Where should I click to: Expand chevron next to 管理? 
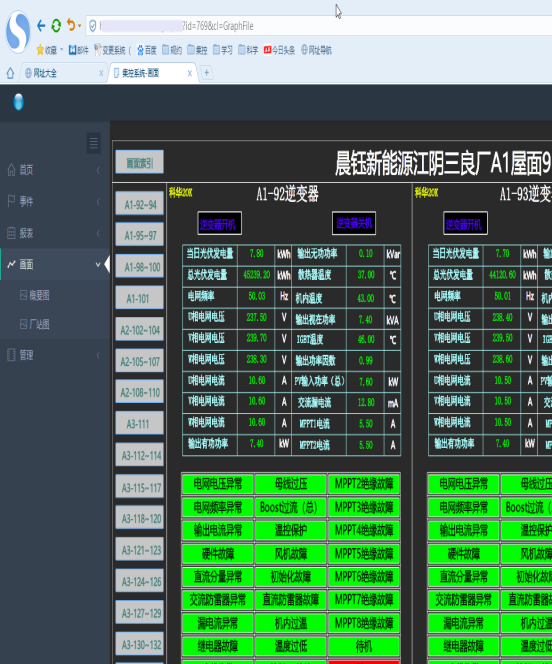(98, 355)
